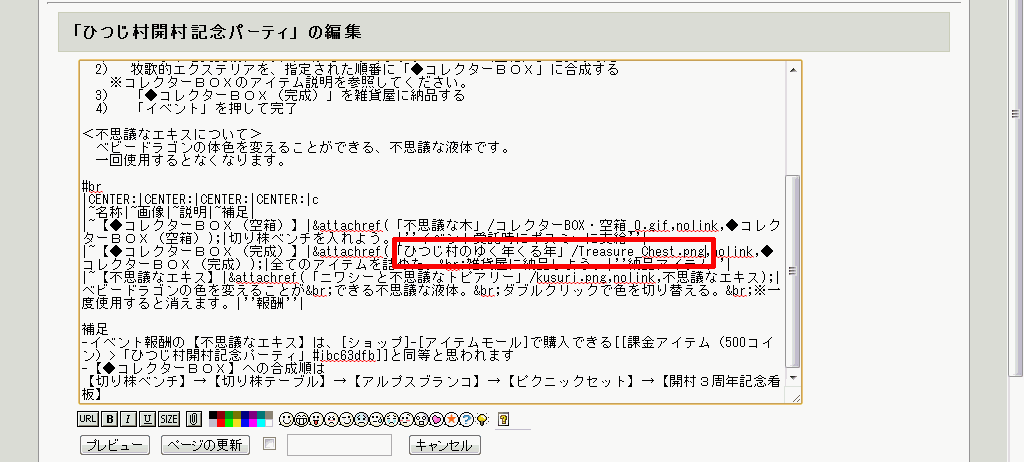This screenshot has height=462, width=1024.
Task: Insert the lightbulb idea emoticon
Action: pos(480,419)
